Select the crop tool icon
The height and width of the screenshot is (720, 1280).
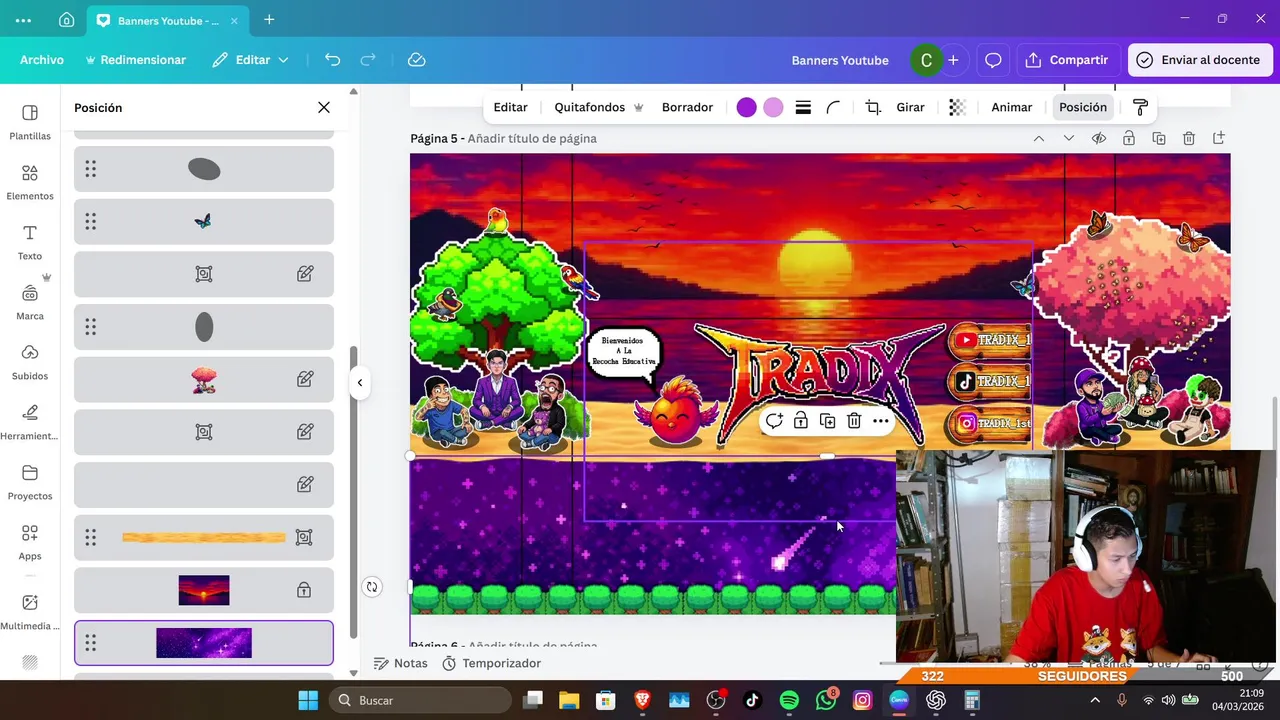(x=873, y=107)
